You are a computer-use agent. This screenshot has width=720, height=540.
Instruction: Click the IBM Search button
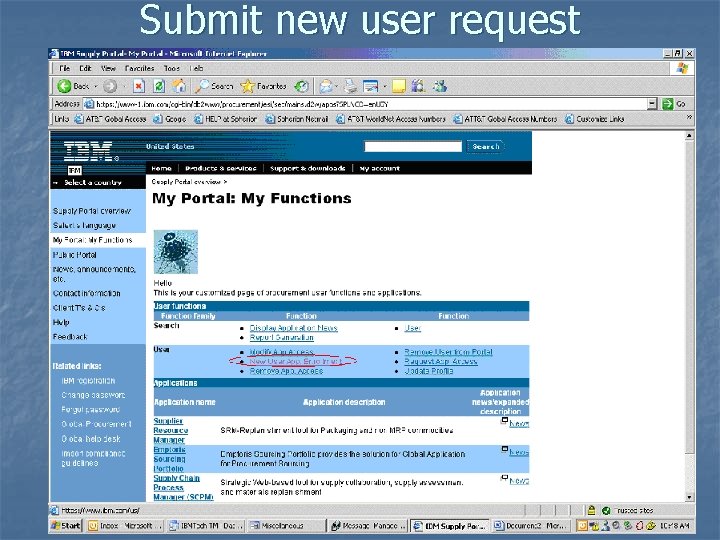click(x=485, y=146)
